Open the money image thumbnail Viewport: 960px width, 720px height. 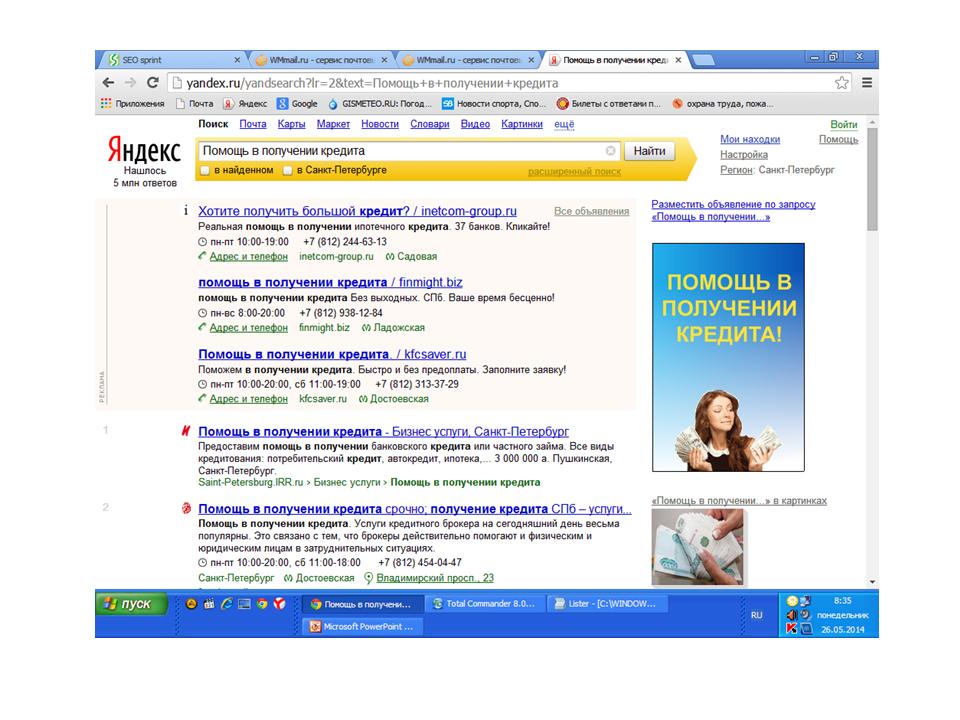tap(697, 547)
